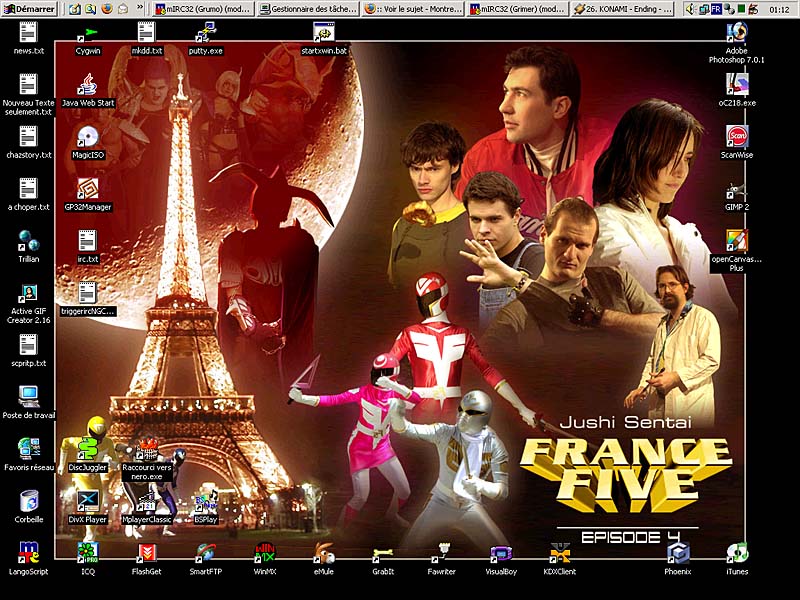Viewport: 800px width, 600px height.
Task: Select the triggerircNGC file icon
Action: 88,298
